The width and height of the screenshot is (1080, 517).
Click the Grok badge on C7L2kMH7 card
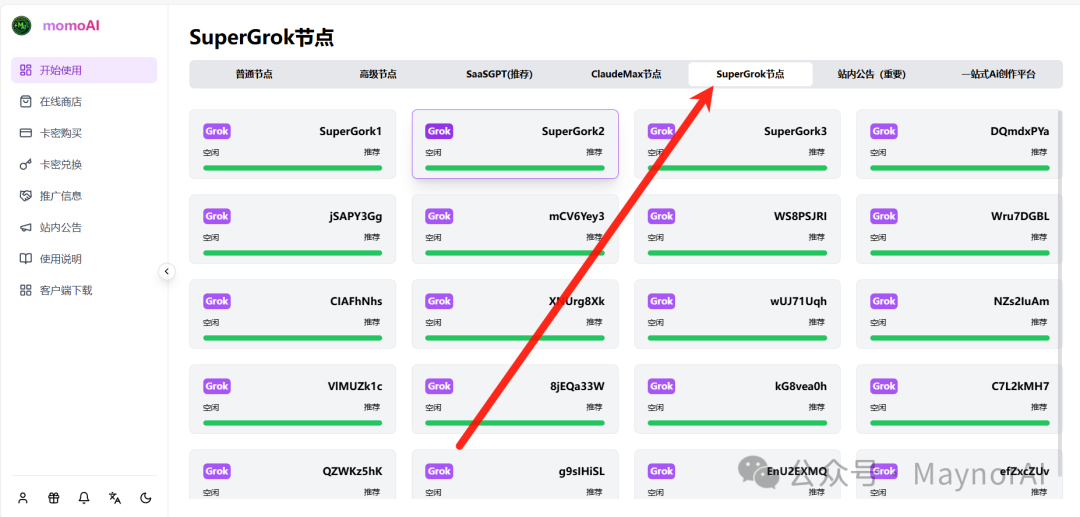tap(884, 386)
